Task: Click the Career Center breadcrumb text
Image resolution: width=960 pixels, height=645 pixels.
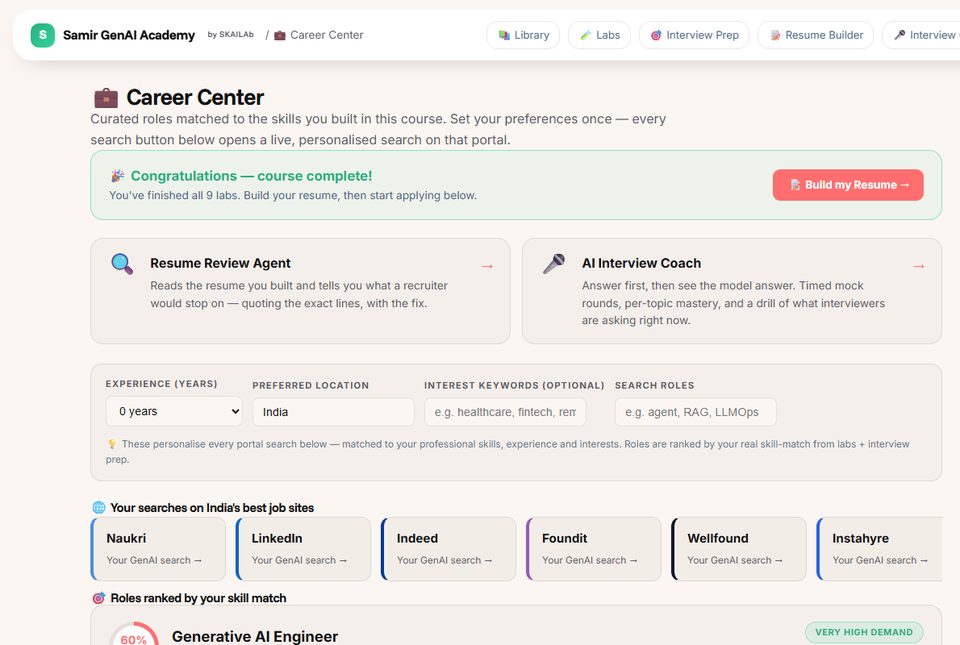Action: coord(327,35)
